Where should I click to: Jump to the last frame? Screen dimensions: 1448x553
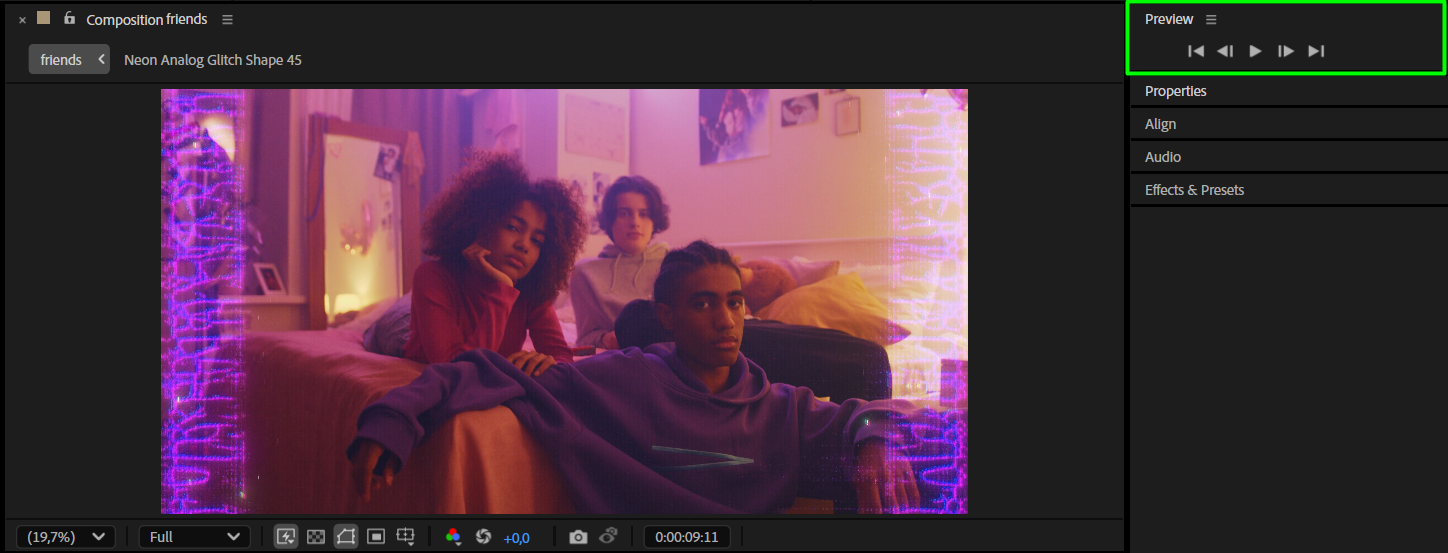pyautogui.click(x=1316, y=51)
